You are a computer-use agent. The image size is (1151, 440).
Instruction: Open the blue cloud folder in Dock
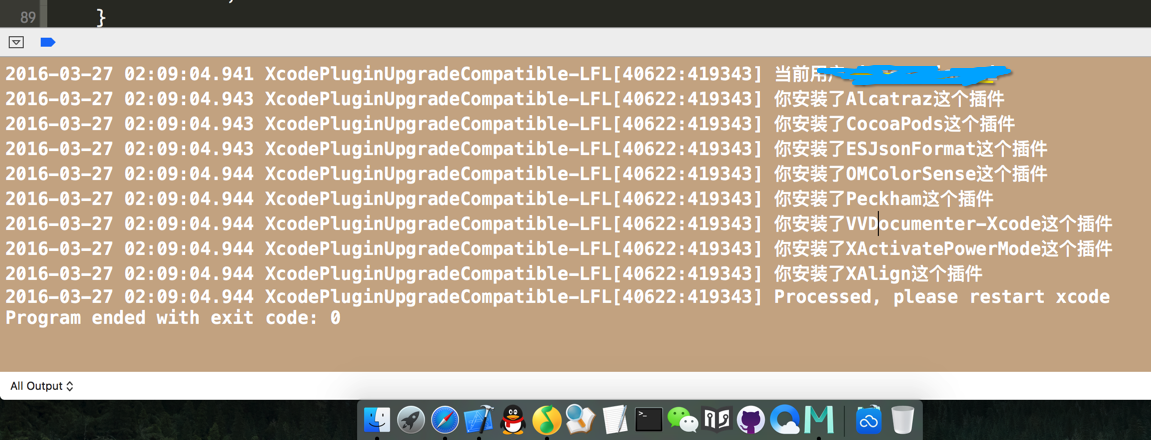click(869, 419)
